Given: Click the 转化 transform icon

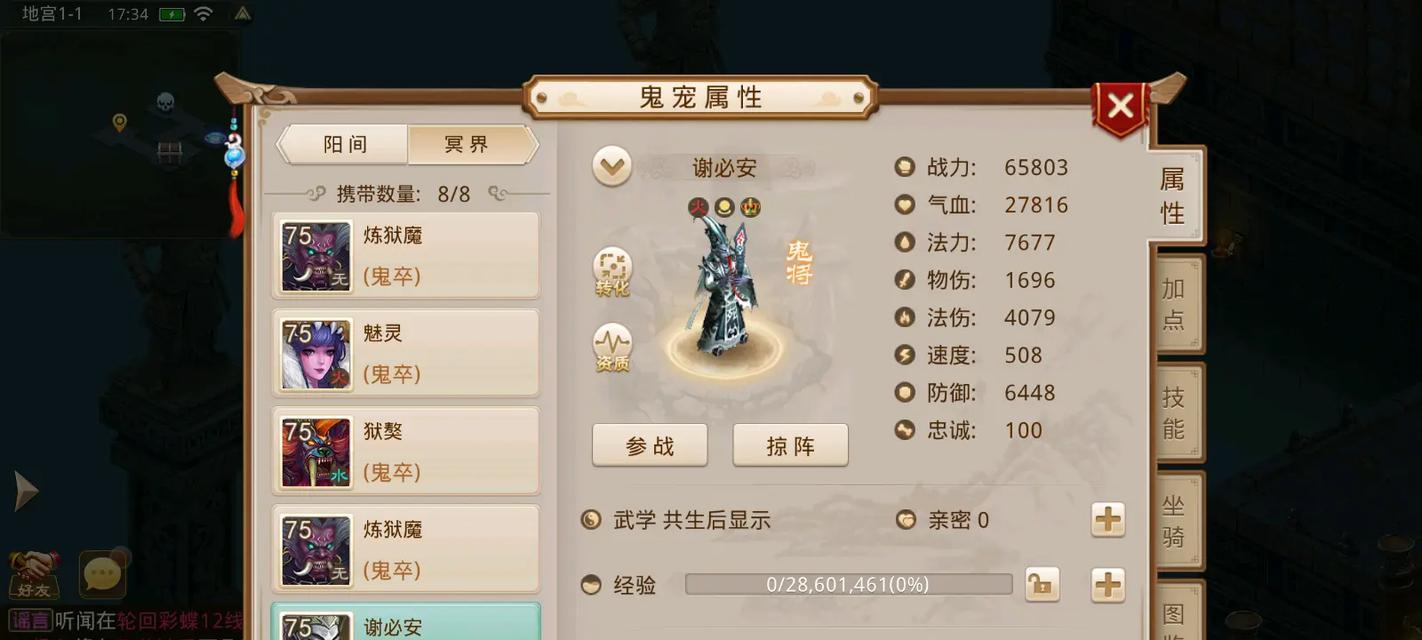Looking at the screenshot, I should pyautogui.click(x=612, y=270).
